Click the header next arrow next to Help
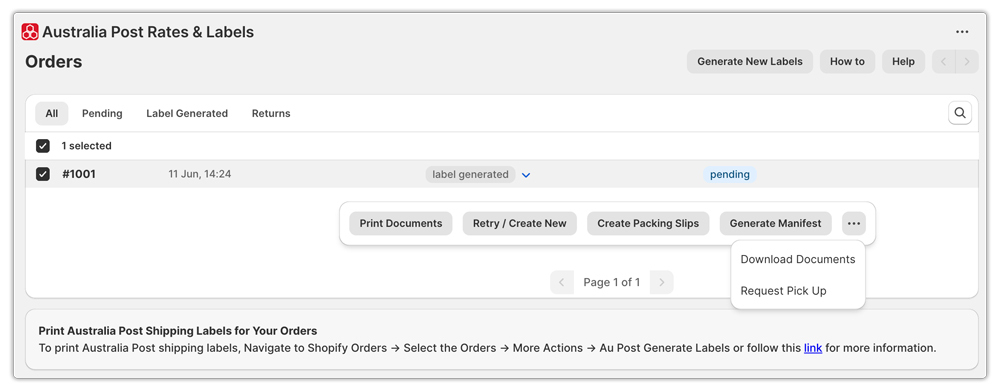The width and height of the screenshot is (1000, 392). 967,62
